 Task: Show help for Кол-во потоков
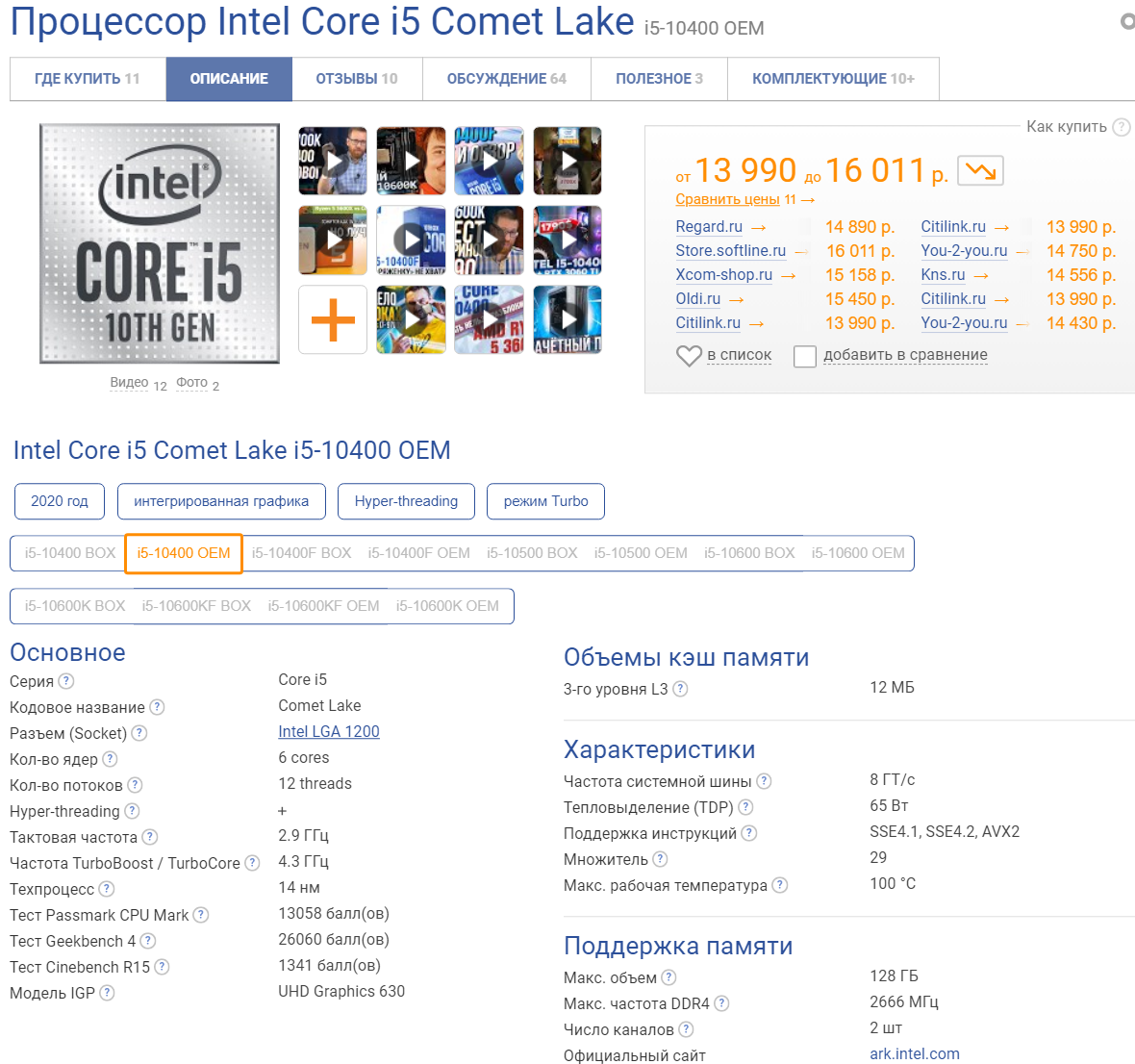(x=135, y=785)
